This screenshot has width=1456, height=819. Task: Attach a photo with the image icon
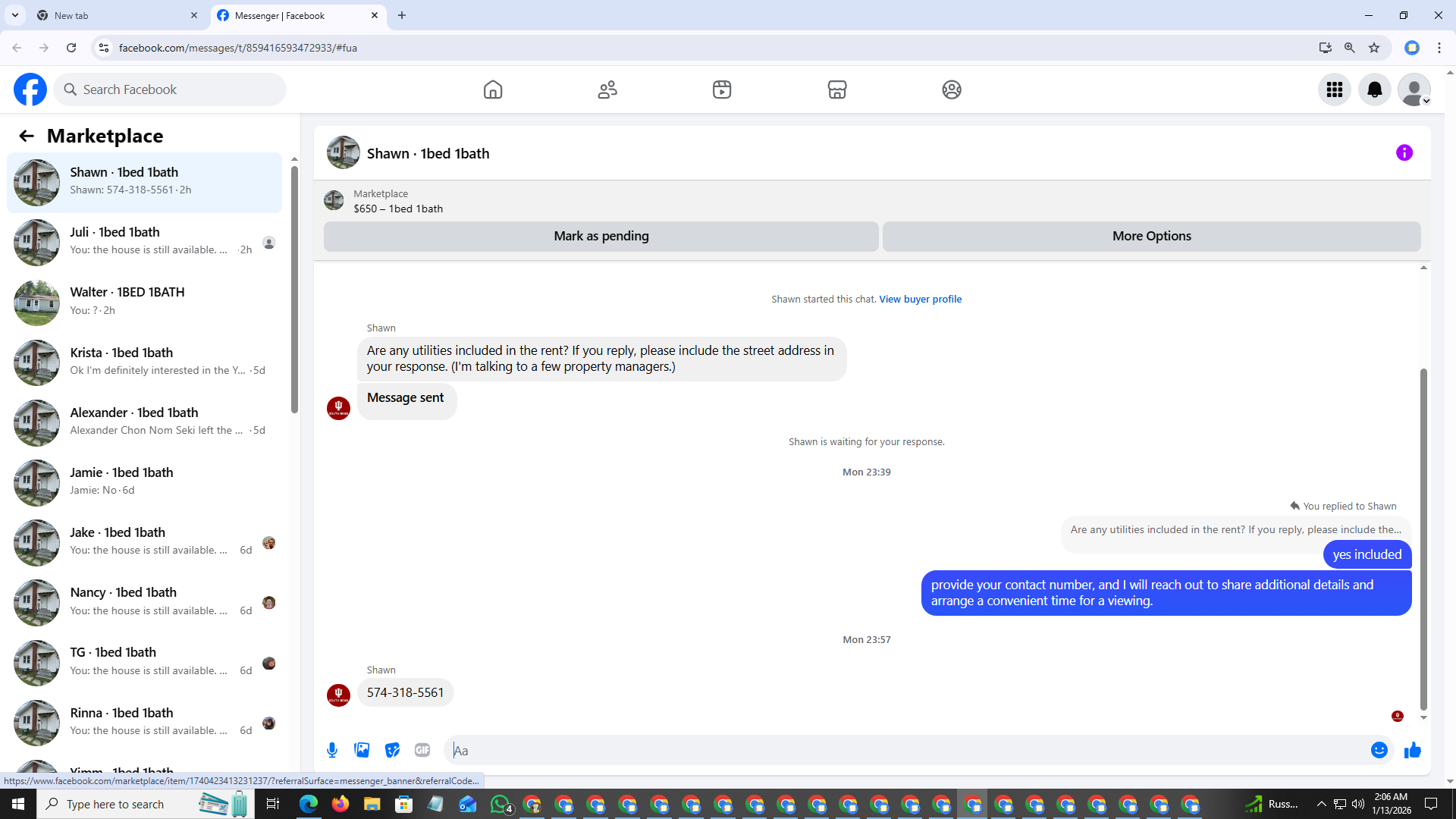pyautogui.click(x=362, y=750)
